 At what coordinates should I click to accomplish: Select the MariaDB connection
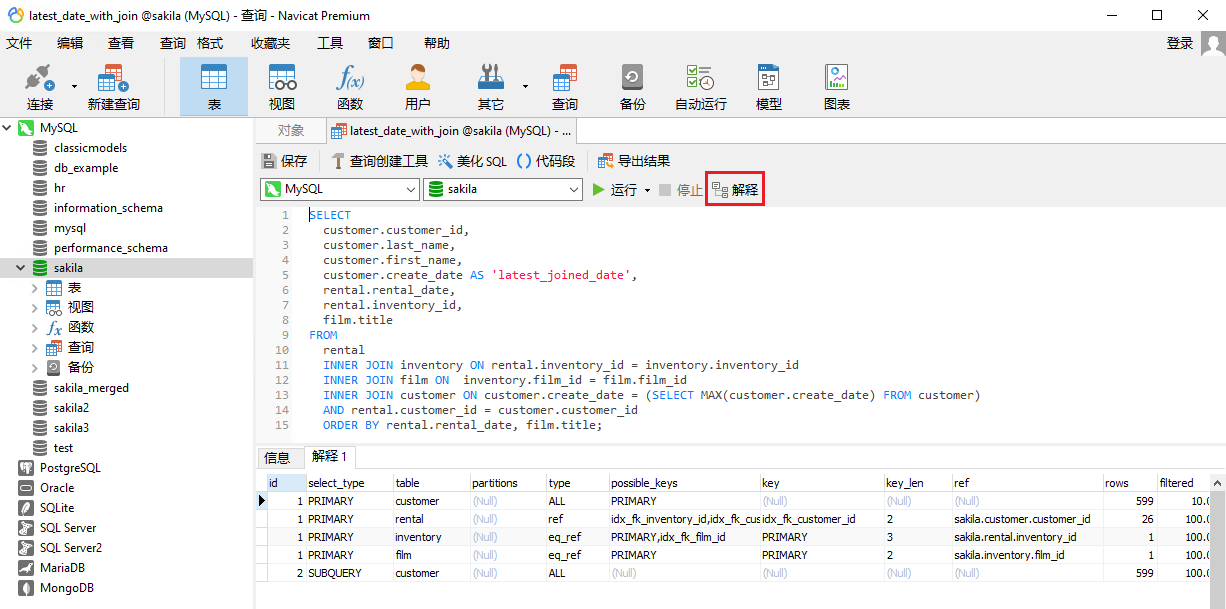click(x=61, y=568)
